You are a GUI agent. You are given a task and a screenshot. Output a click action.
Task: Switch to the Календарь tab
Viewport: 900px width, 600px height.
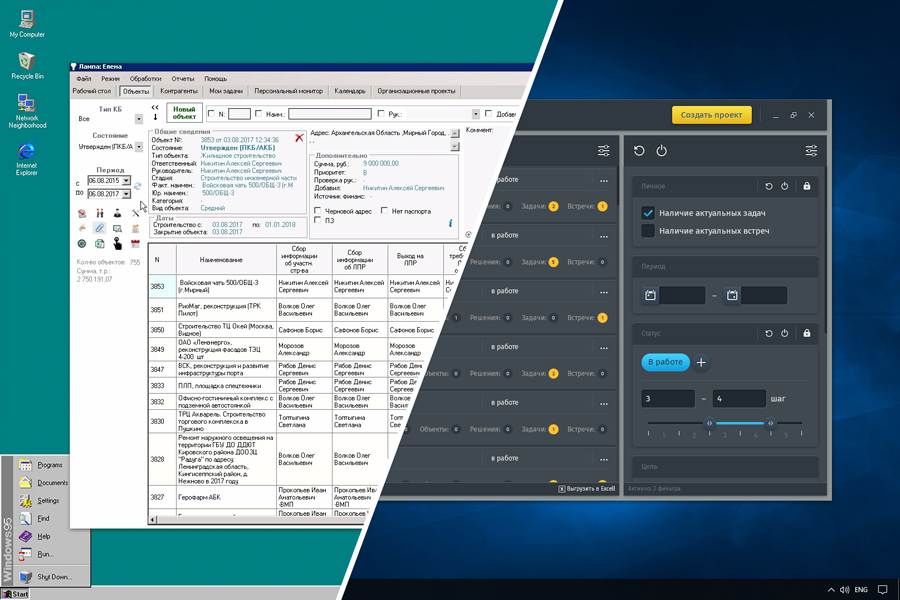pos(350,91)
